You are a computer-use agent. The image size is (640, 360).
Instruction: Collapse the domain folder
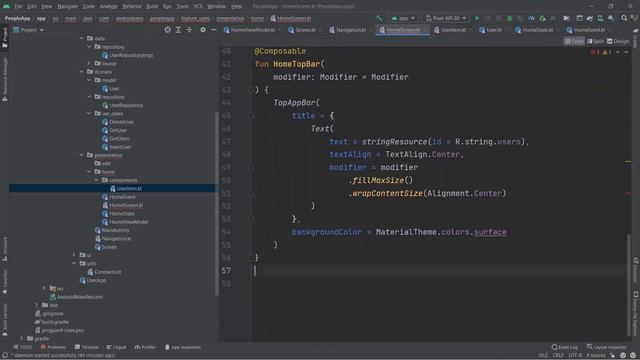pos(81,72)
